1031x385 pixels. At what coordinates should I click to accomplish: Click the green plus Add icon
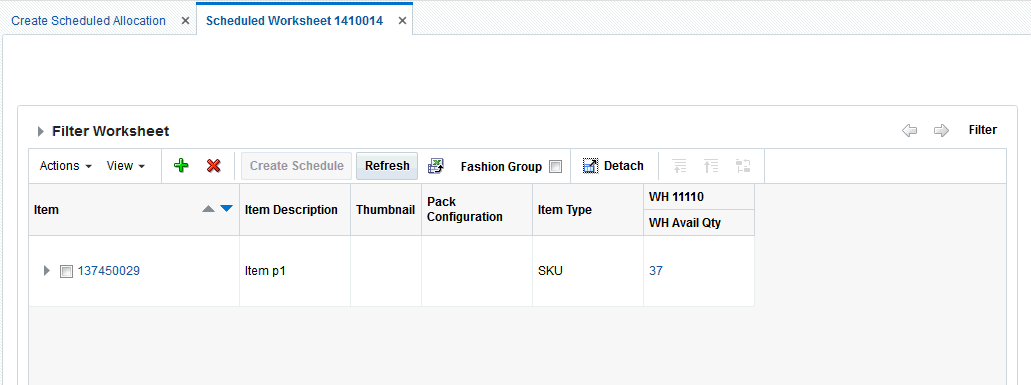[x=181, y=166]
